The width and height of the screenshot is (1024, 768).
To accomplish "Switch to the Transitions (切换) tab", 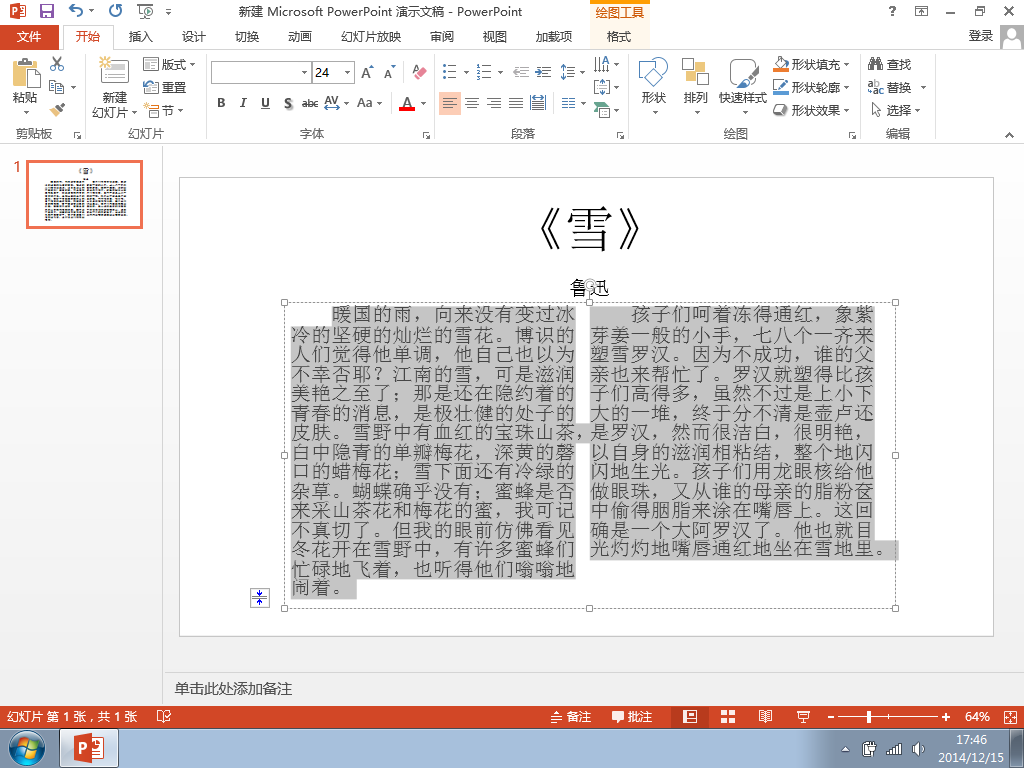I will click(x=247, y=37).
